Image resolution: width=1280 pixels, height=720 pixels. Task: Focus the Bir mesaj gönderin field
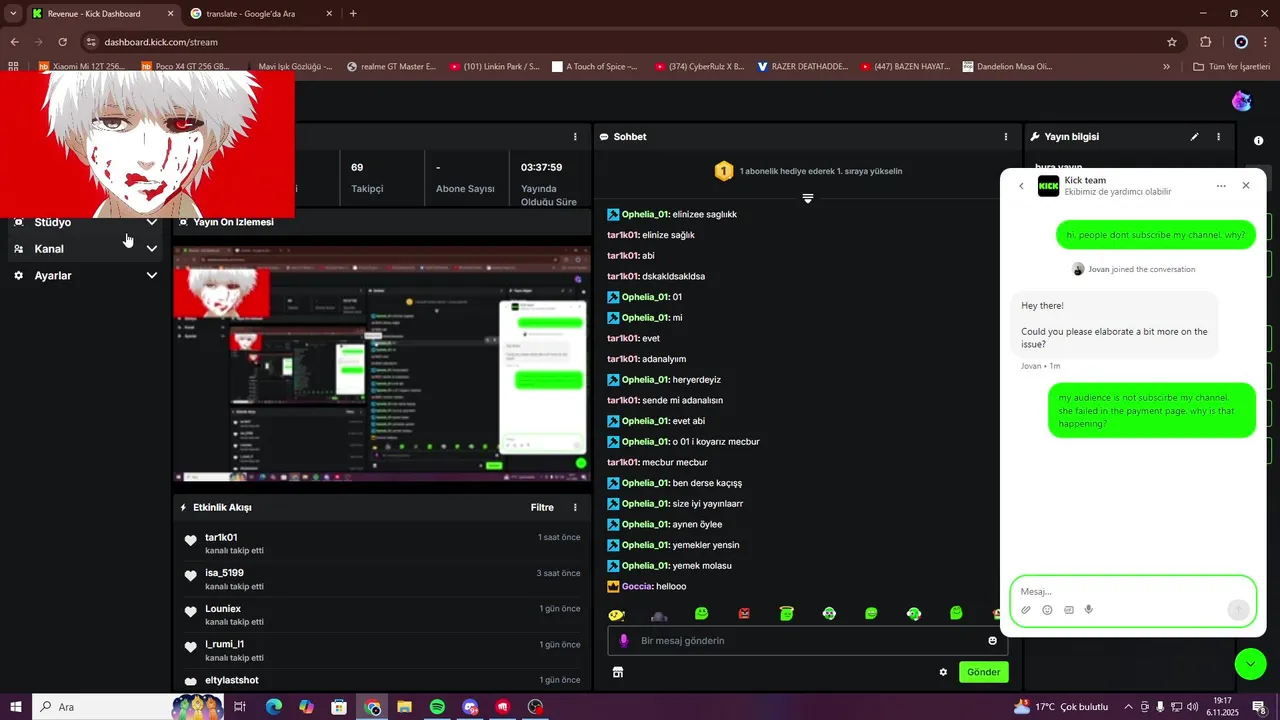tap(808, 641)
